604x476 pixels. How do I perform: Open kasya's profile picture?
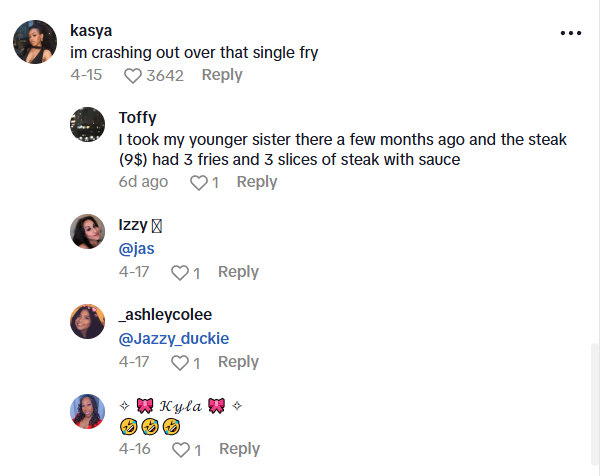pyautogui.click(x=33, y=43)
